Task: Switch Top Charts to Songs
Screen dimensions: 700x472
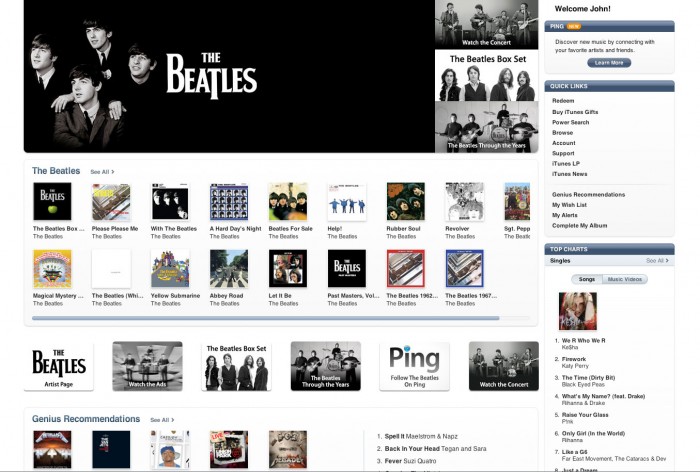Action: [587, 279]
